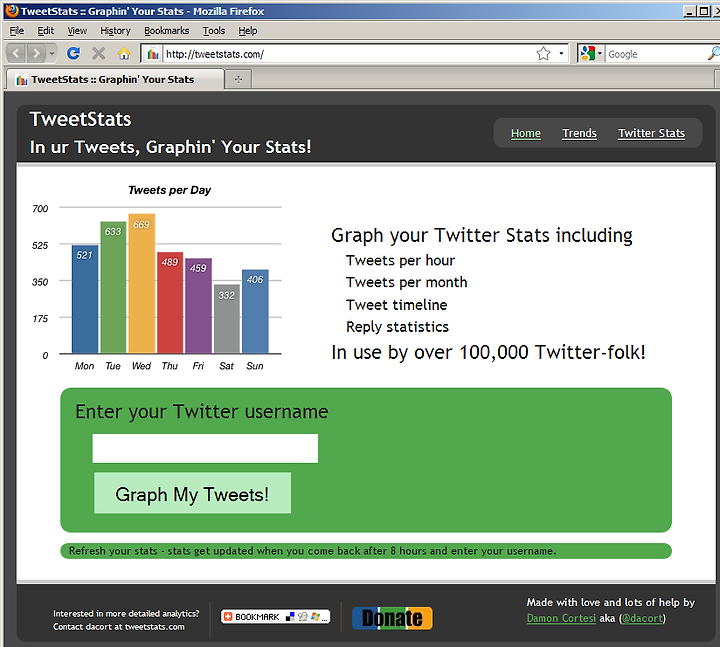
Task: Open the Damon Cortesi link
Action: pyautogui.click(x=561, y=618)
